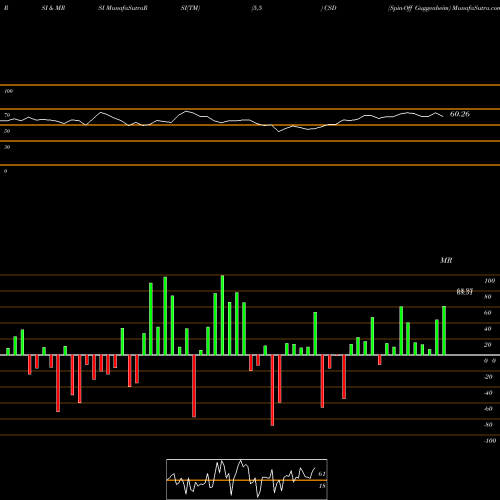The image size is (500, 500).
Task: Click the RSI current value 60.26
Action: coord(460,114)
